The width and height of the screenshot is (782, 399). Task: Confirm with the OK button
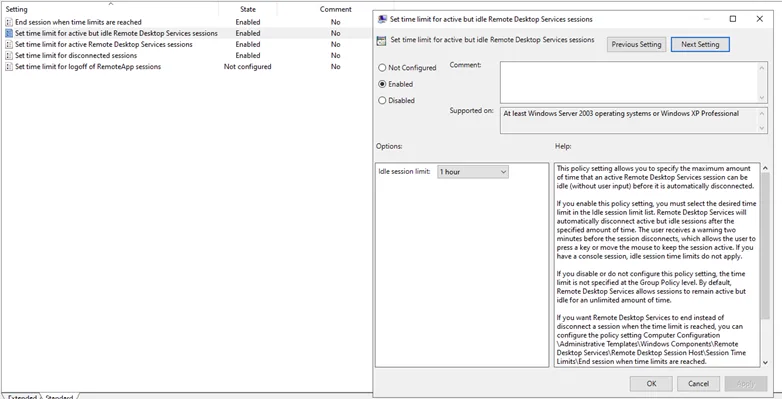651,384
